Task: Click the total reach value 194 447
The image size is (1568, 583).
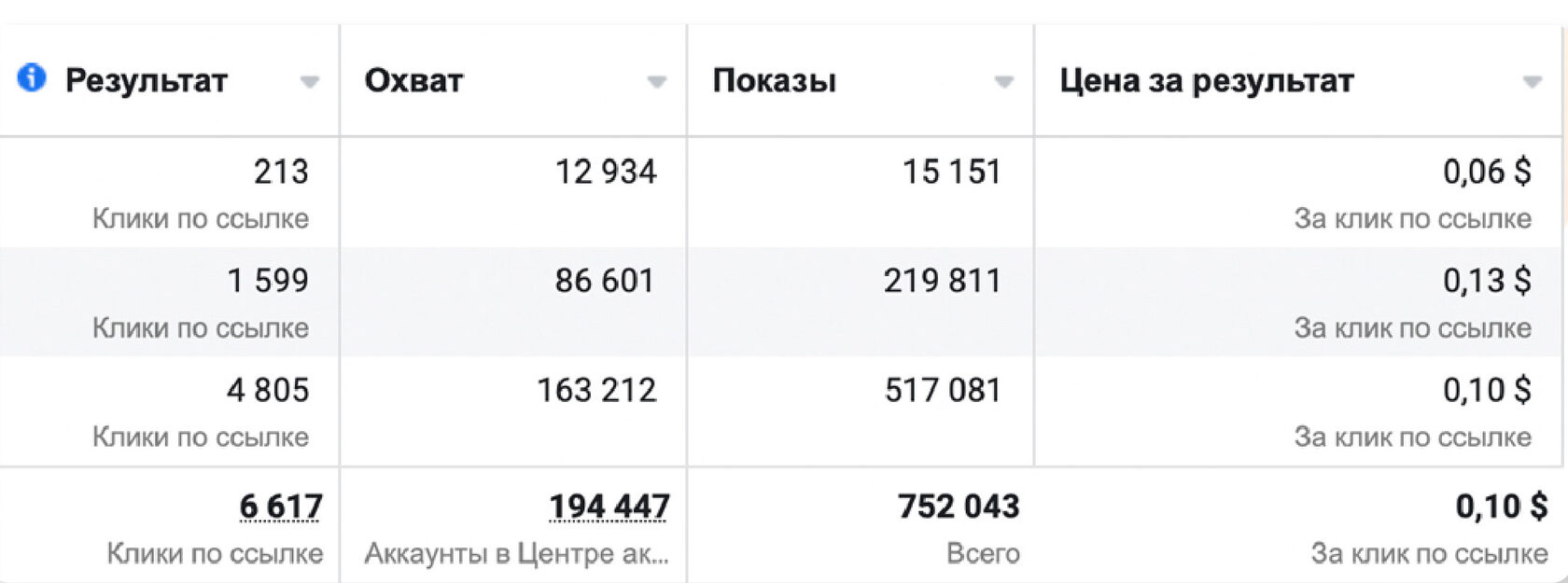Action: pos(609,507)
